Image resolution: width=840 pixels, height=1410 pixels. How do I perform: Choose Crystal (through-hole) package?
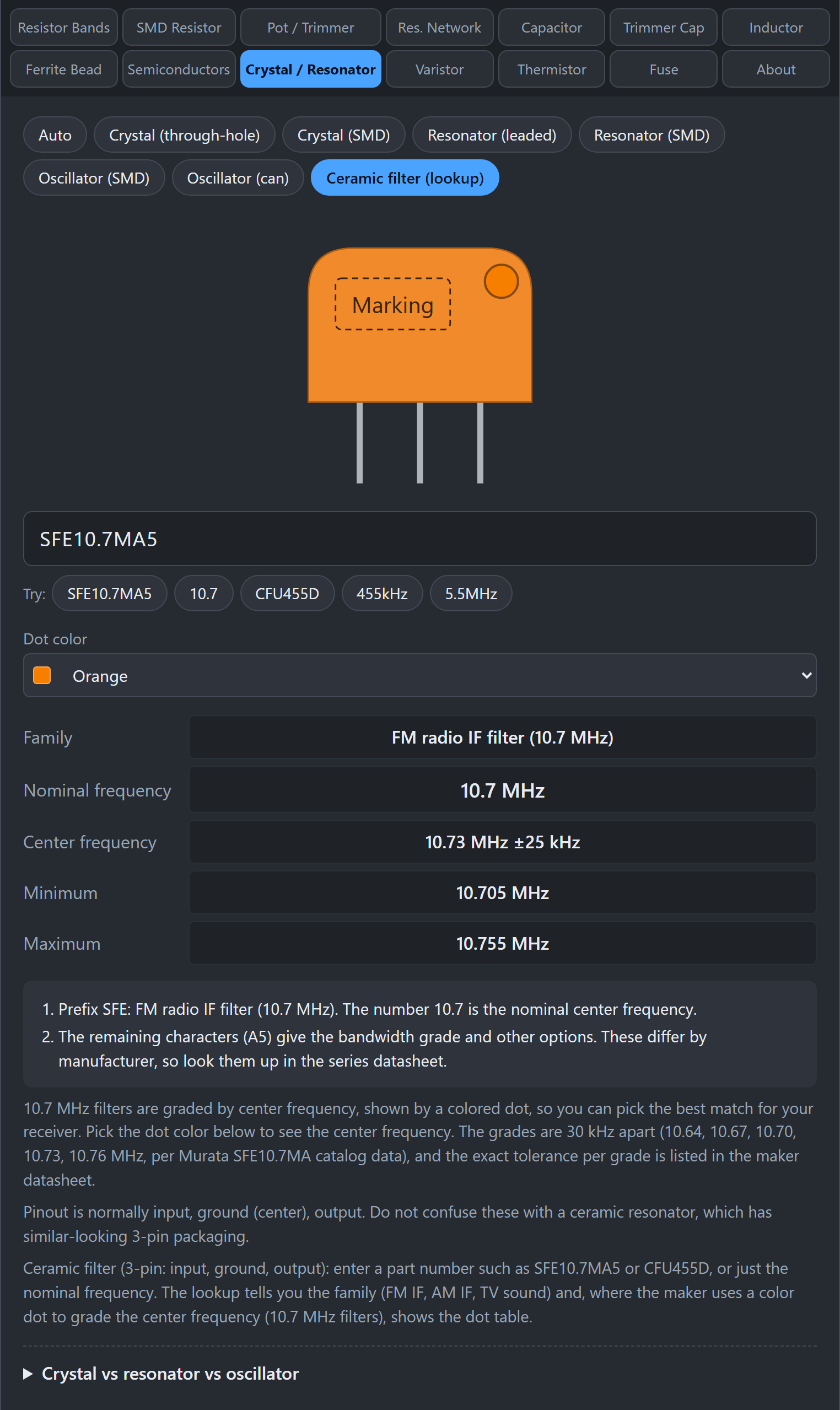(x=185, y=134)
